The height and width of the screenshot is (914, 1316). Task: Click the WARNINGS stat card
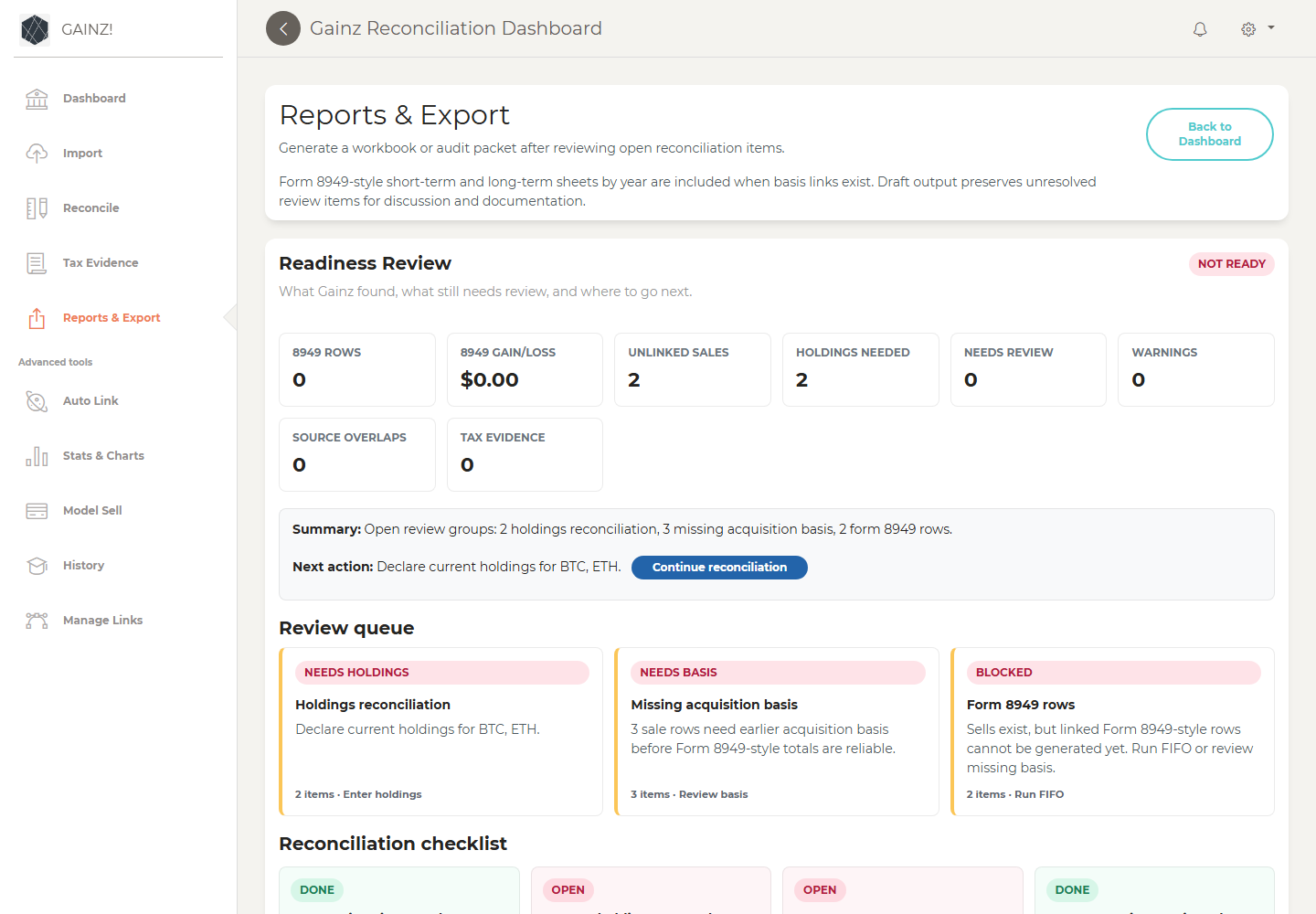pyautogui.click(x=1196, y=369)
